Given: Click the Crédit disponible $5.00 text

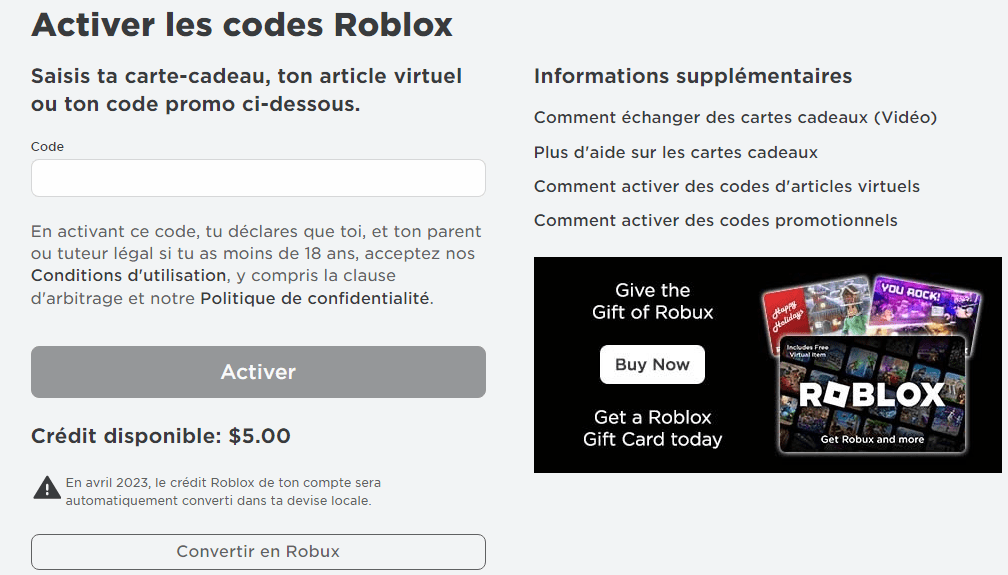Looking at the screenshot, I should 161,436.
